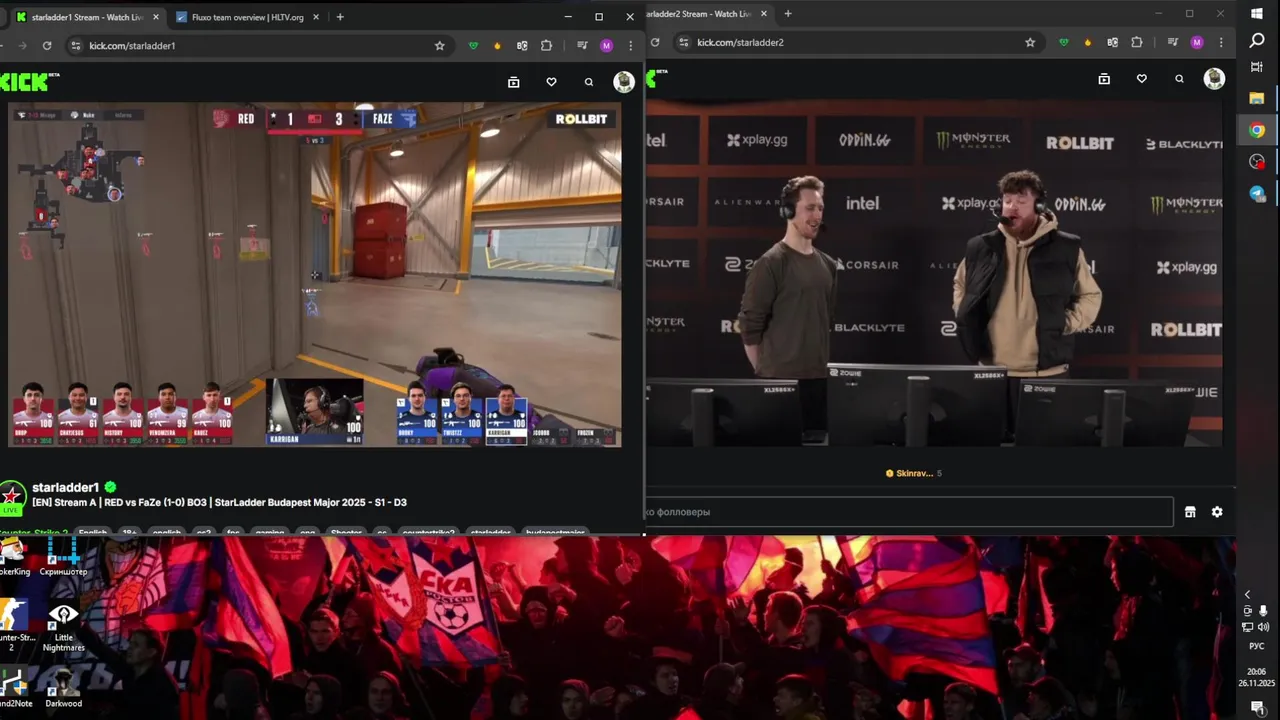This screenshot has height=720, width=1280.
Task: Click the kick.com/starladder2 address bar
Action: (857, 42)
